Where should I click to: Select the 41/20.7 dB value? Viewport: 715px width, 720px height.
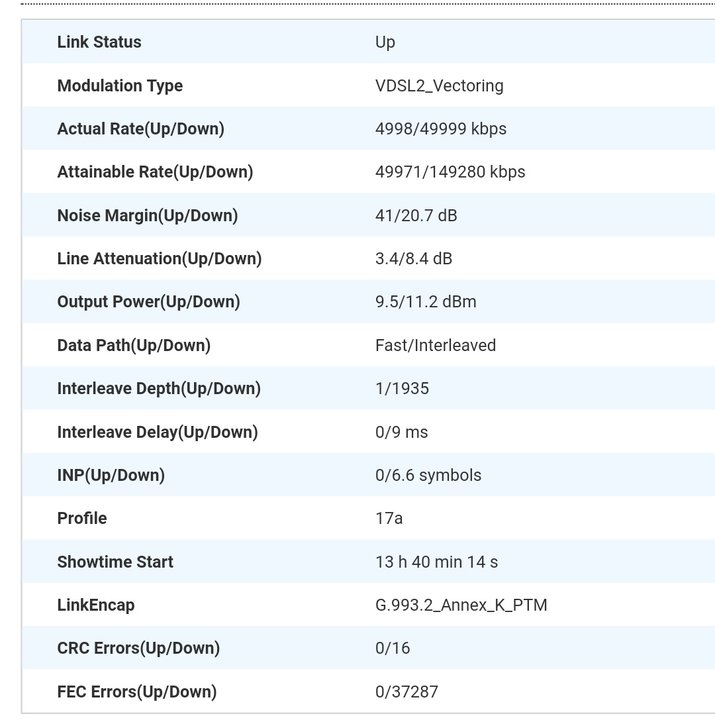pyautogui.click(x=416, y=215)
